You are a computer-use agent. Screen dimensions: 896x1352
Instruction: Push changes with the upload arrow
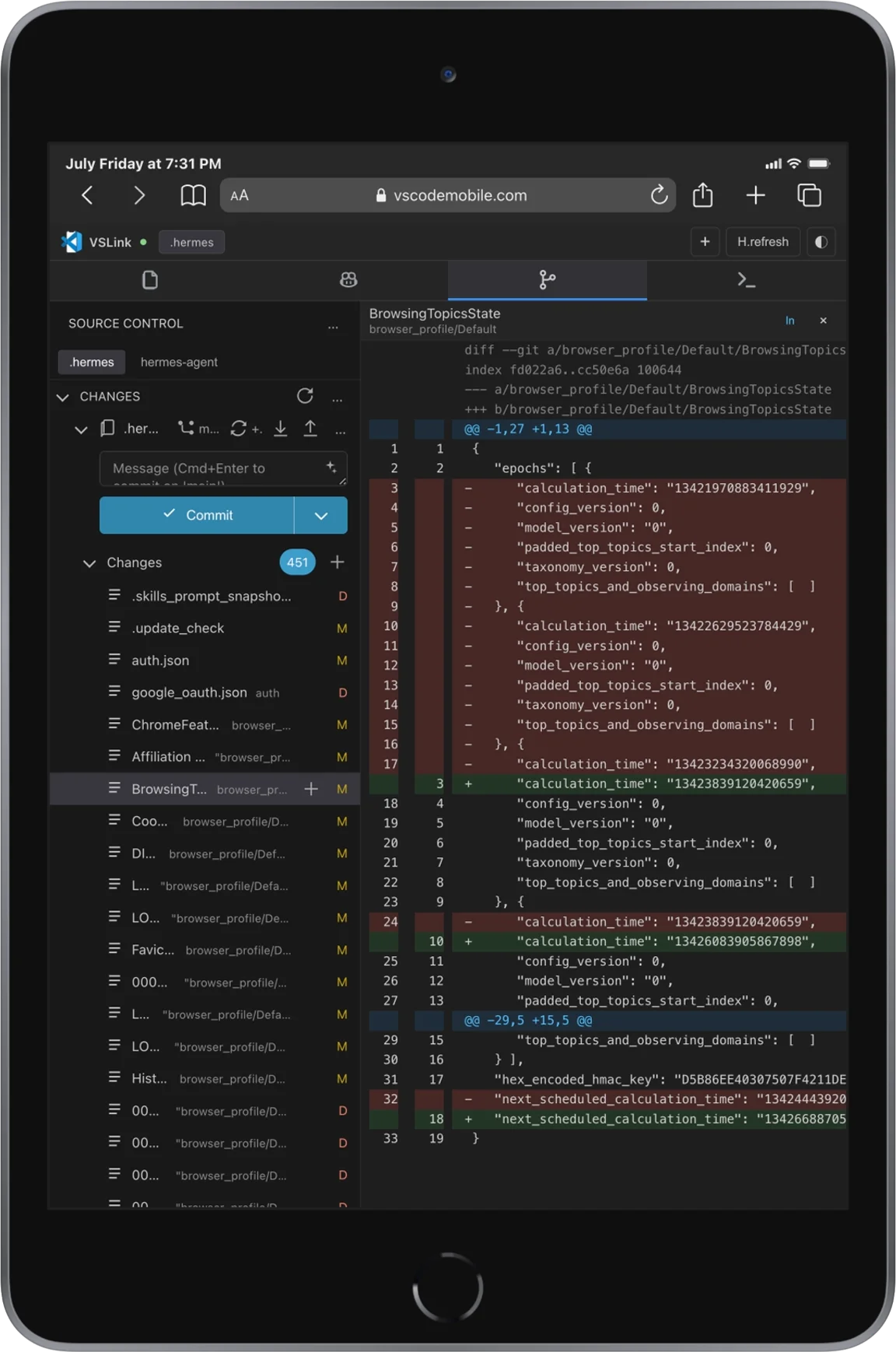(x=310, y=429)
